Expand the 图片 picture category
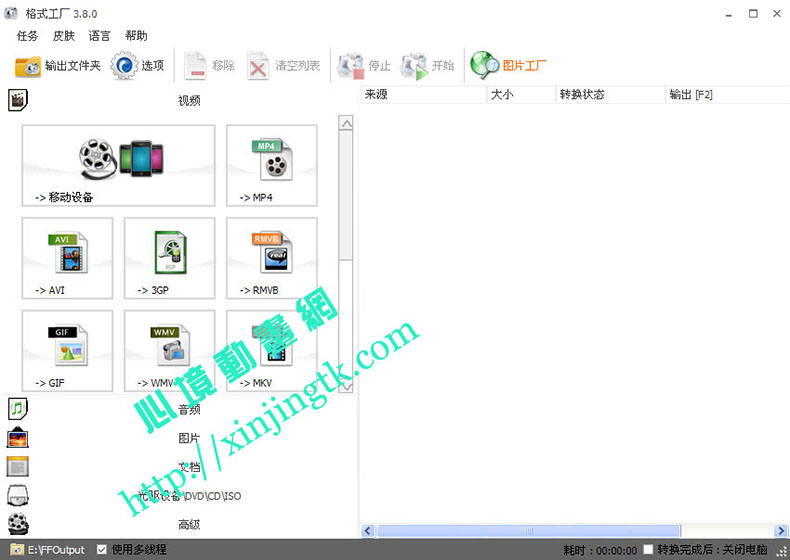Viewport: 790px width, 560px height. 189,438
